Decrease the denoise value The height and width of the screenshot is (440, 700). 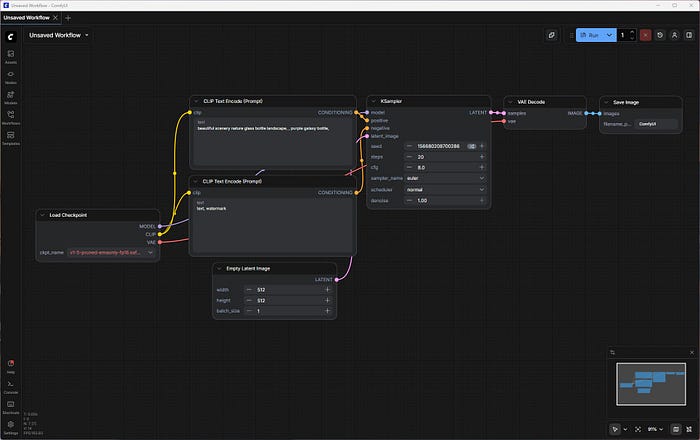click(x=409, y=201)
